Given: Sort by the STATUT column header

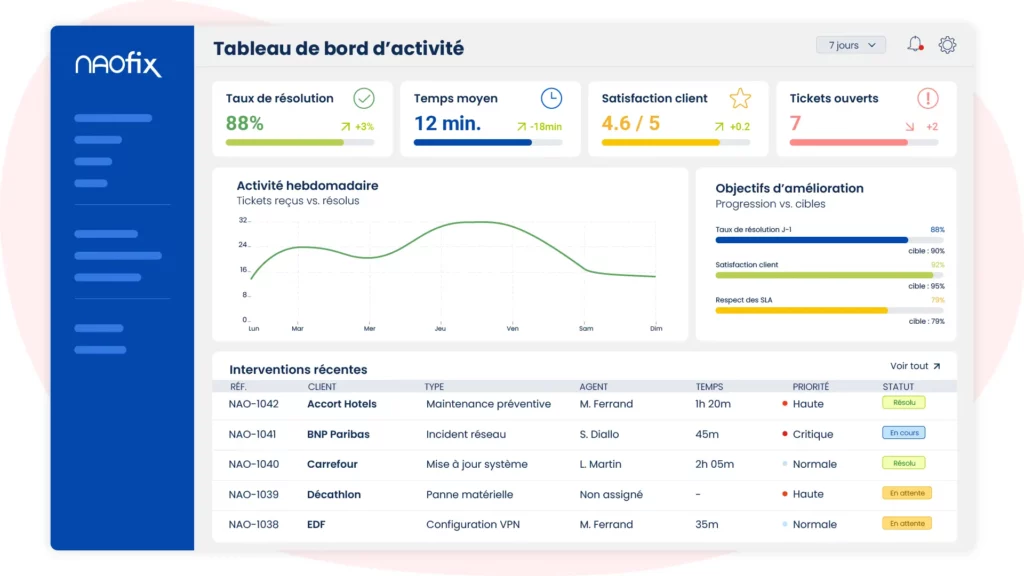Looking at the screenshot, I should pyautogui.click(x=898, y=387).
